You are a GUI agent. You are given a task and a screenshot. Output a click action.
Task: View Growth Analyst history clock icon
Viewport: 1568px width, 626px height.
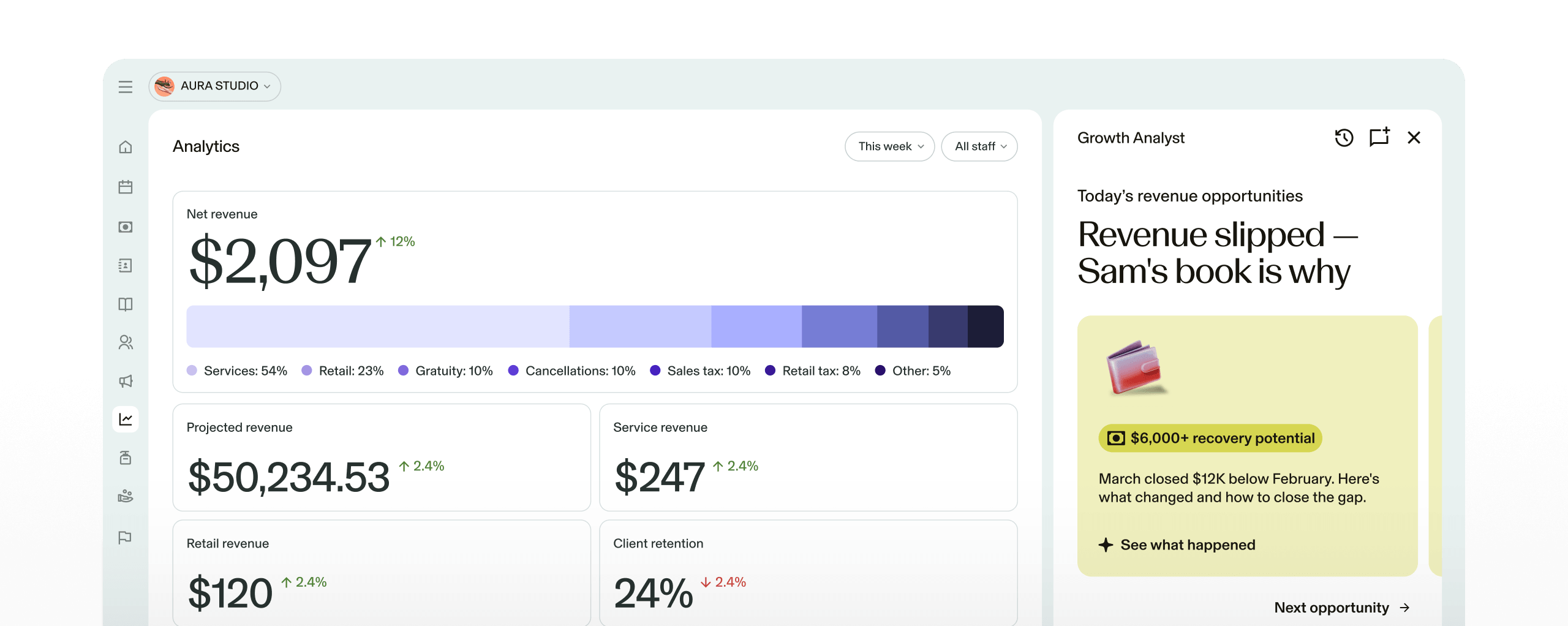[1344, 138]
